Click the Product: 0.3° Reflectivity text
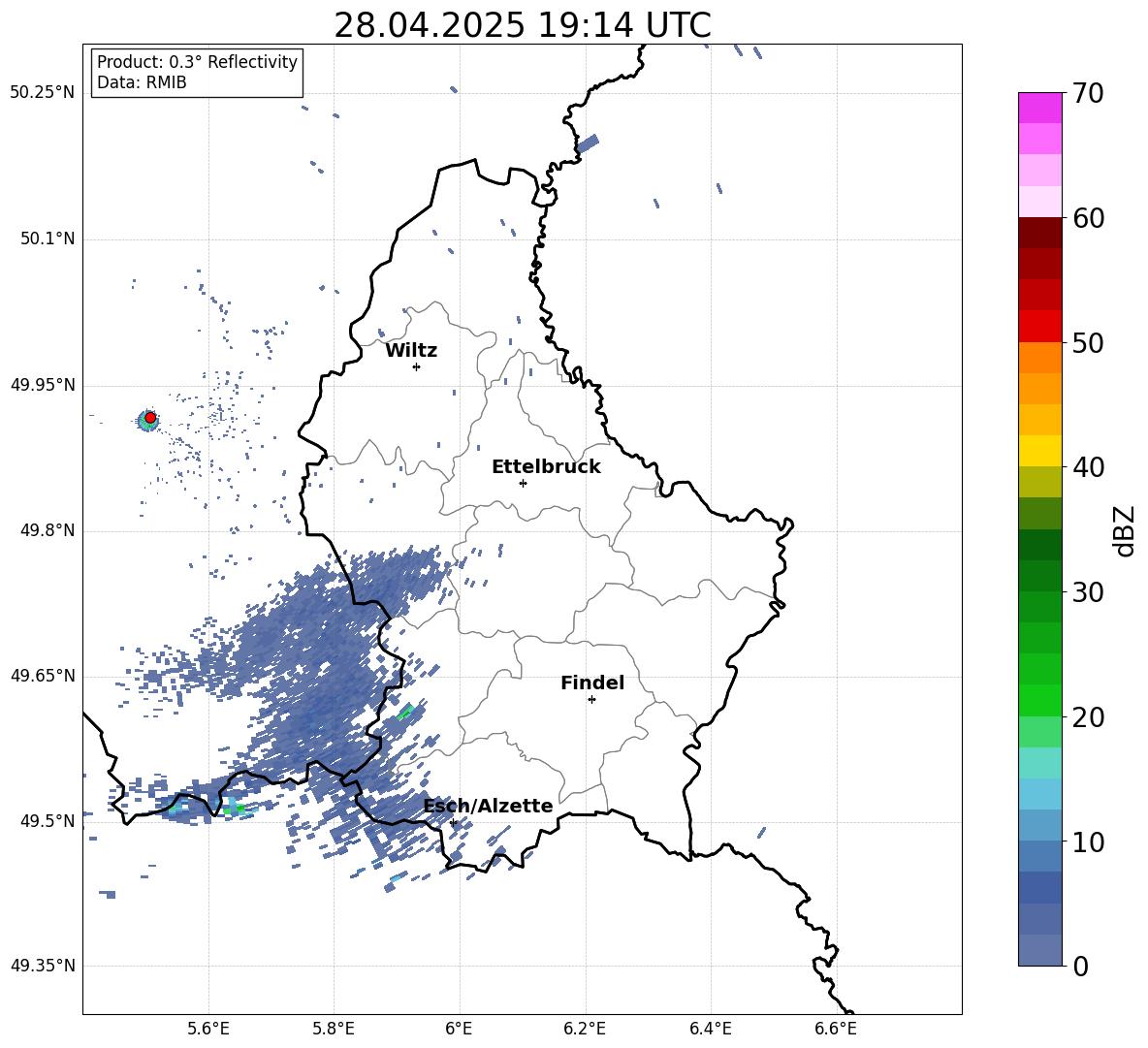The width and height of the screenshot is (1148, 1048). pos(197,62)
